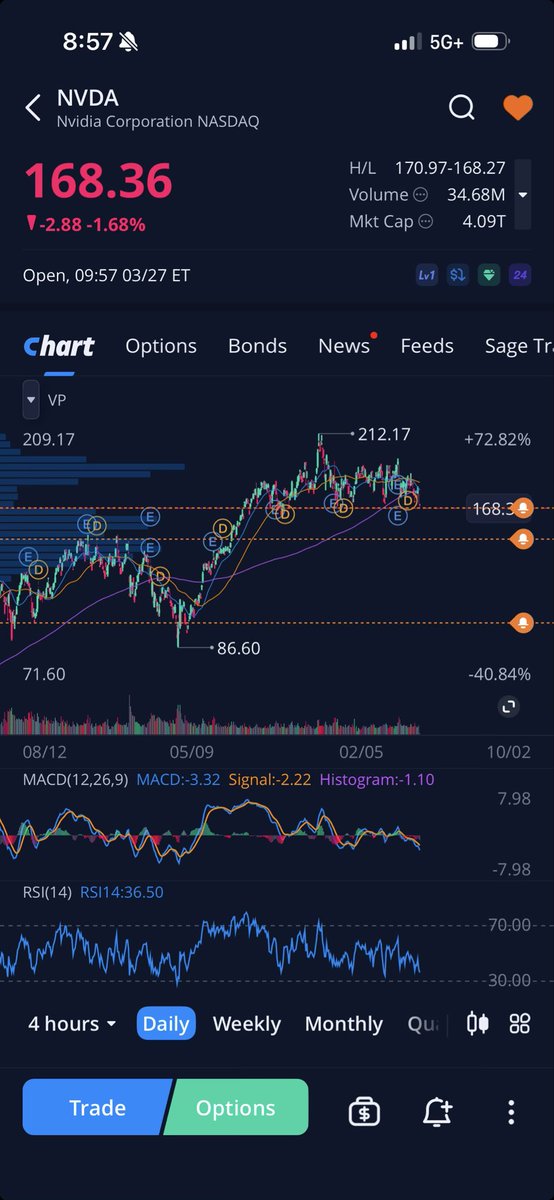Image resolution: width=554 pixels, height=1200 pixels.
Task: Tap the +72.82% axis label
Action: coord(498,439)
